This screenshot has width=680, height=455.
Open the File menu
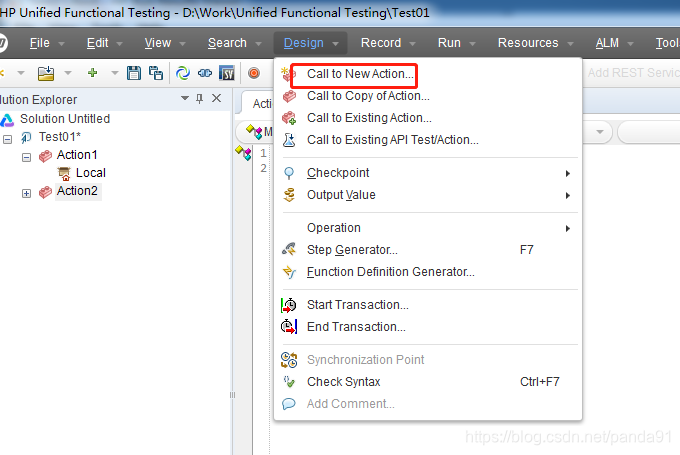(39, 43)
